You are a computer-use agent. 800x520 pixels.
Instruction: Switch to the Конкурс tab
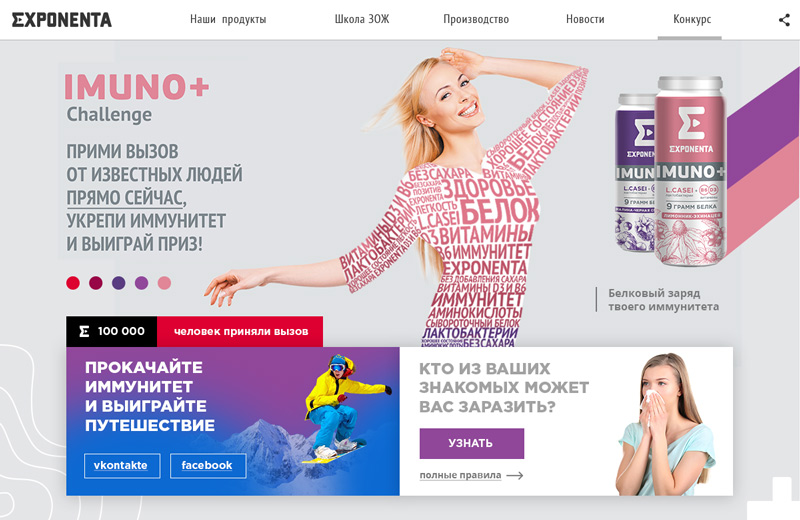point(692,19)
